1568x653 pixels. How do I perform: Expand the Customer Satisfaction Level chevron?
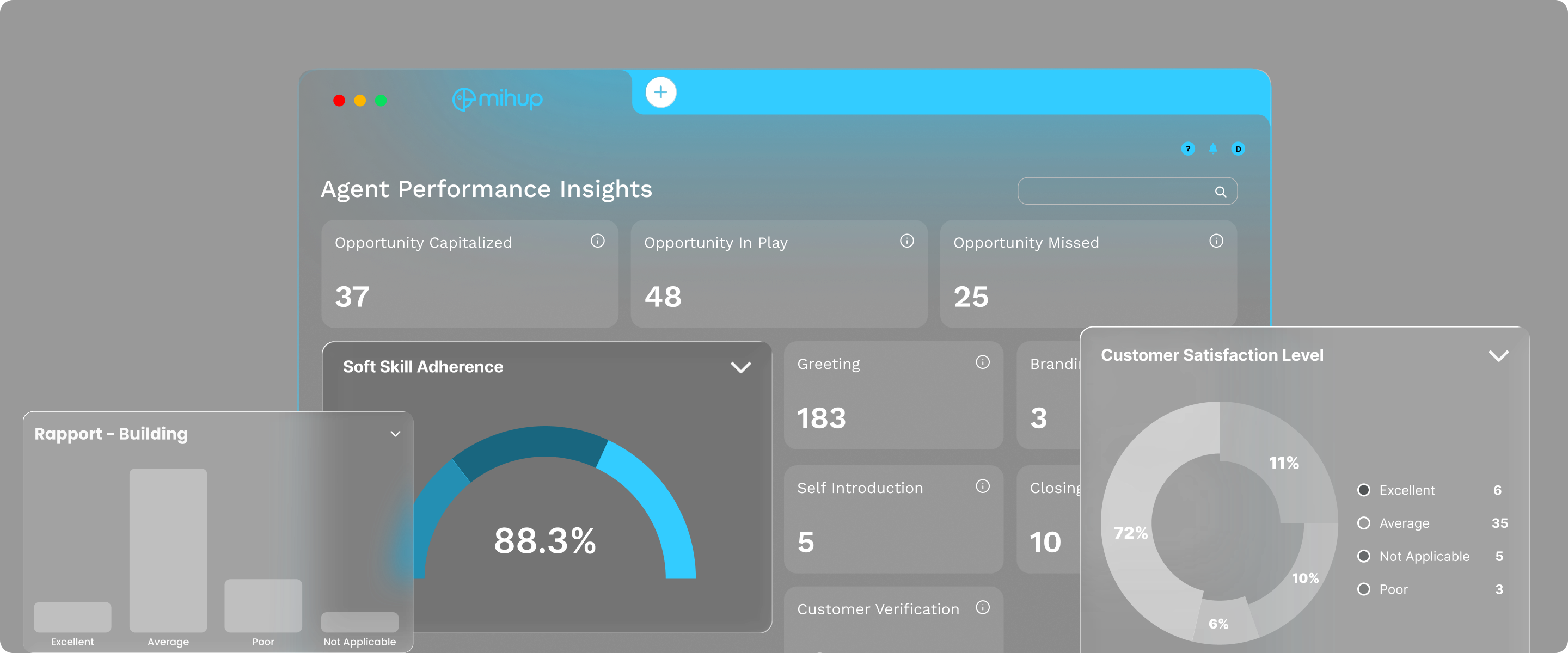click(1498, 355)
